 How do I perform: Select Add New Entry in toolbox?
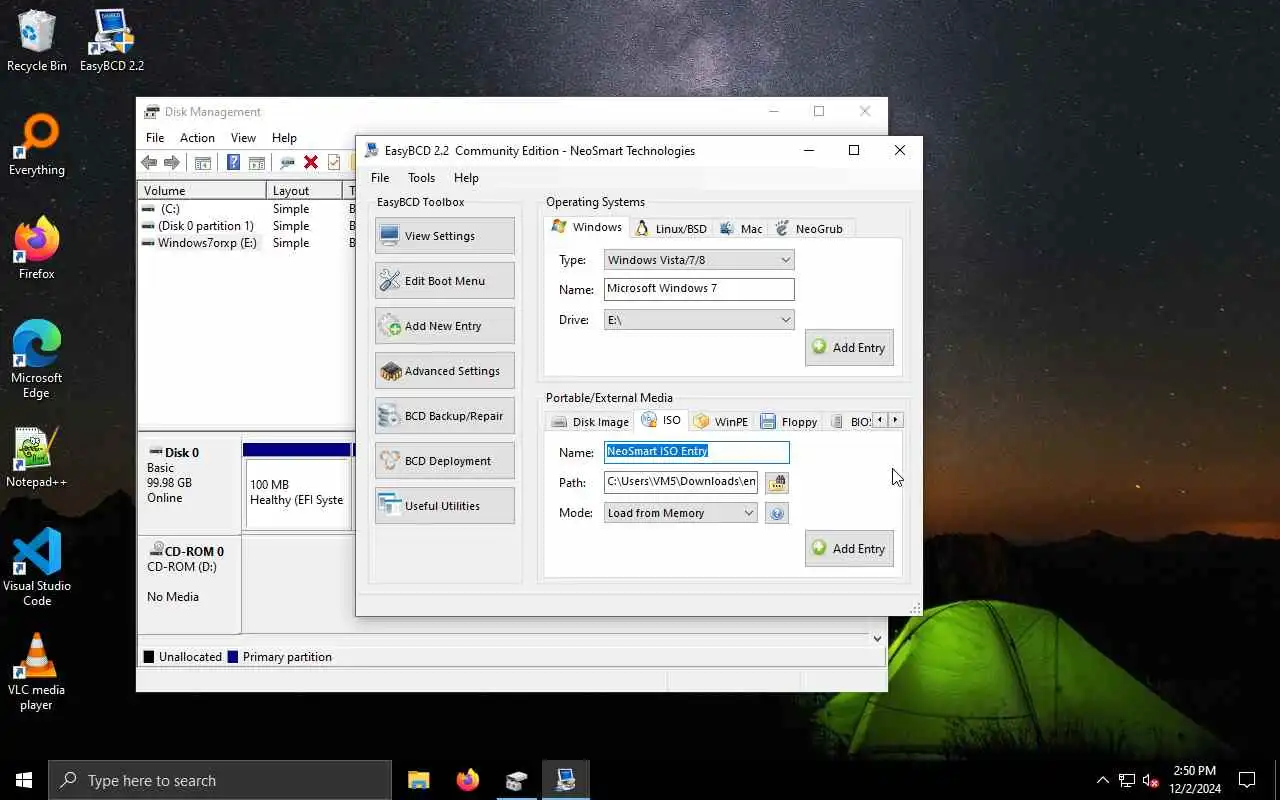click(x=445, y=326)
